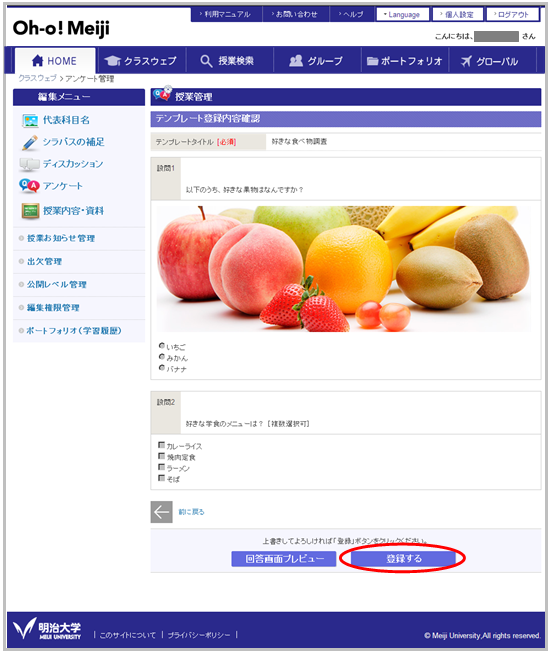Click the grey back arrow icon
Screen dimensions: 552x655
coord(161,512)
